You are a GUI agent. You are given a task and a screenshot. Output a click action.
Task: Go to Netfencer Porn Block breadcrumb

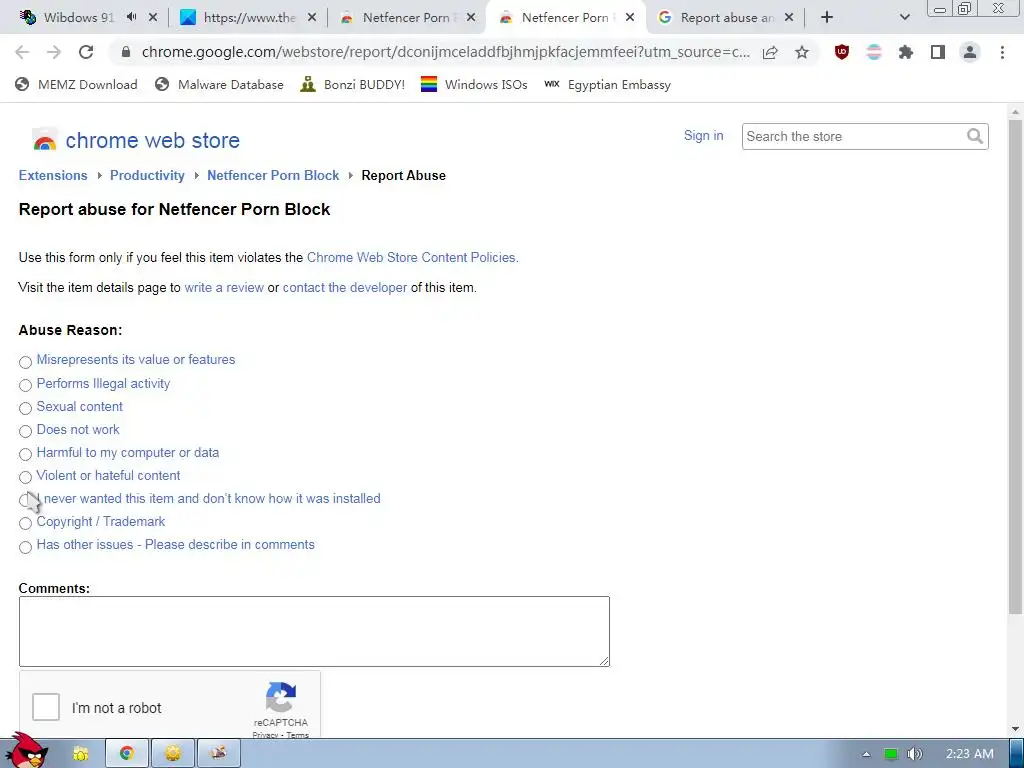click(x=273, y=175)
